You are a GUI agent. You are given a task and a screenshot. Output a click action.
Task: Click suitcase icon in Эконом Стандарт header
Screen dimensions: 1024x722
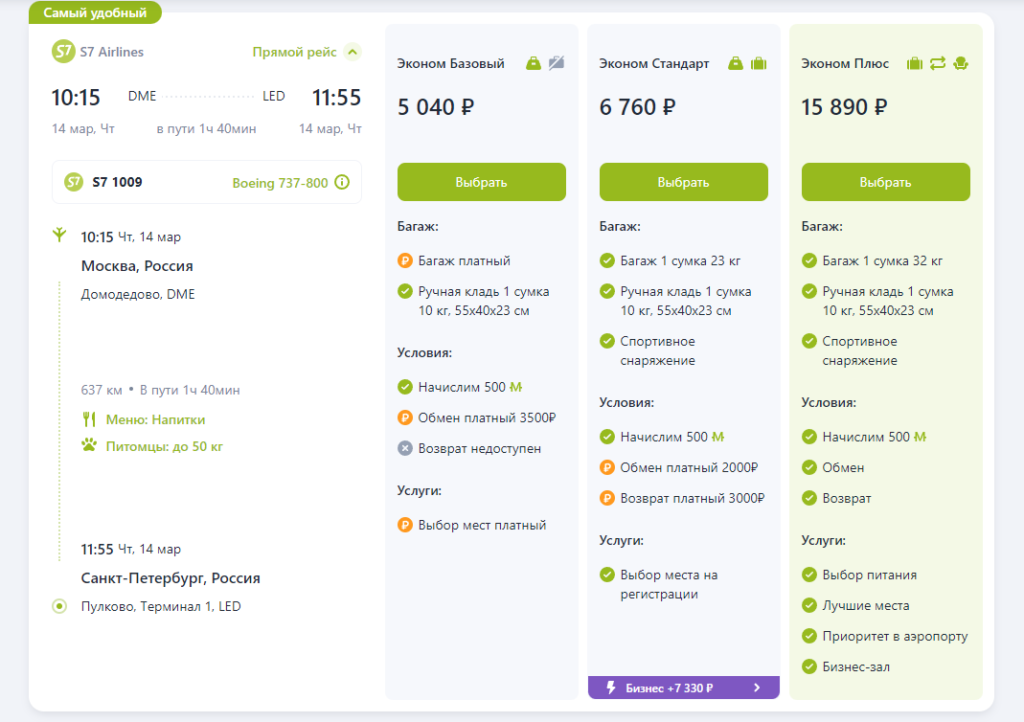759,63
